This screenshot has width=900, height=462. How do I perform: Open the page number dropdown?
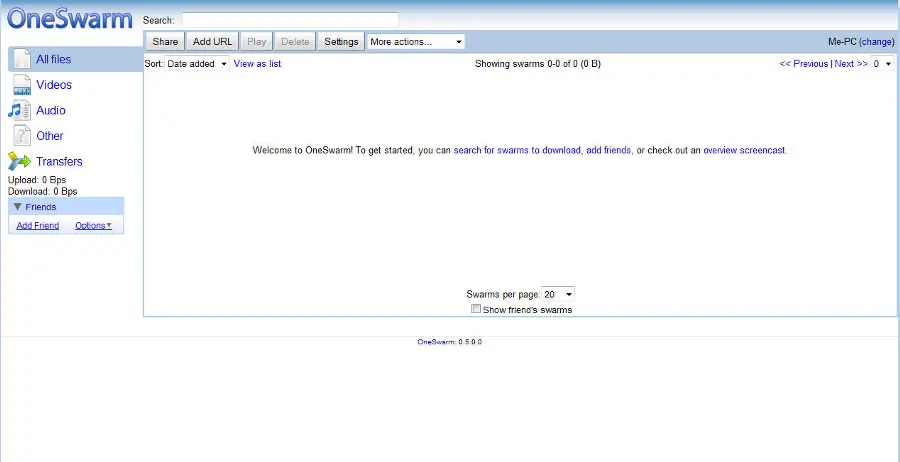coord(882,64)
